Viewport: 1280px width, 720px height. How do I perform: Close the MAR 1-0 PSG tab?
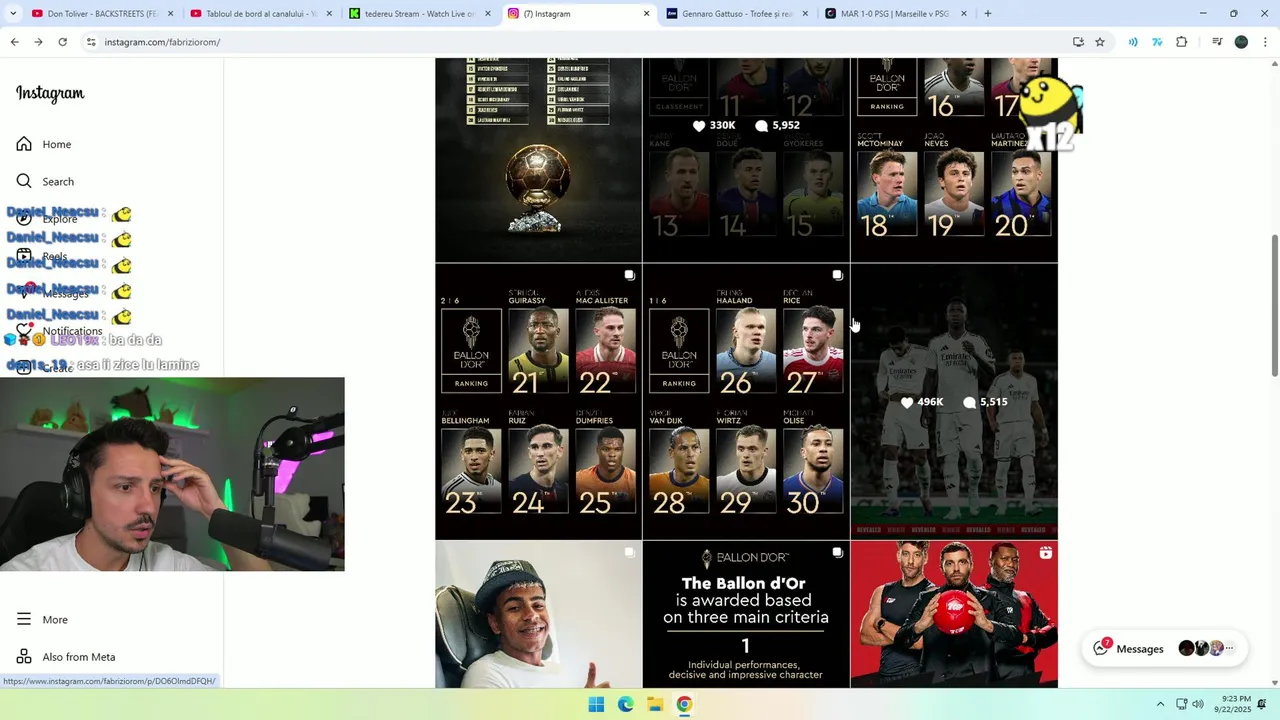click(964, 14)
